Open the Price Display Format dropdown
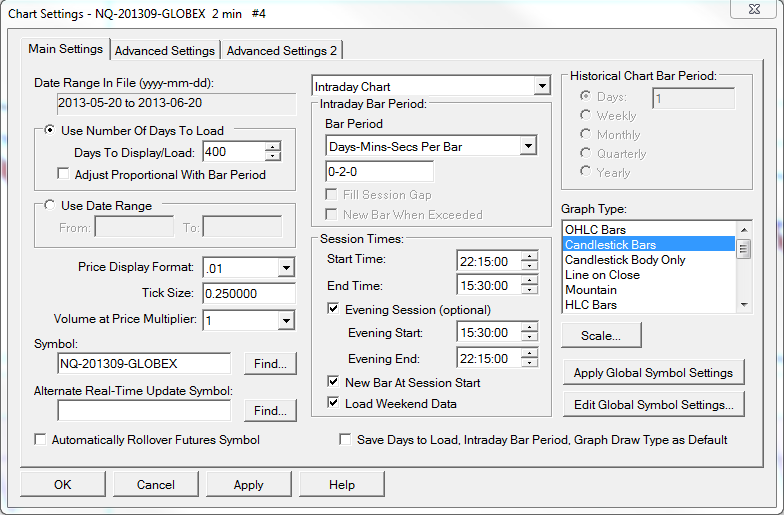The width and height of the screenshot is (784, 515). tap(286, 268)
